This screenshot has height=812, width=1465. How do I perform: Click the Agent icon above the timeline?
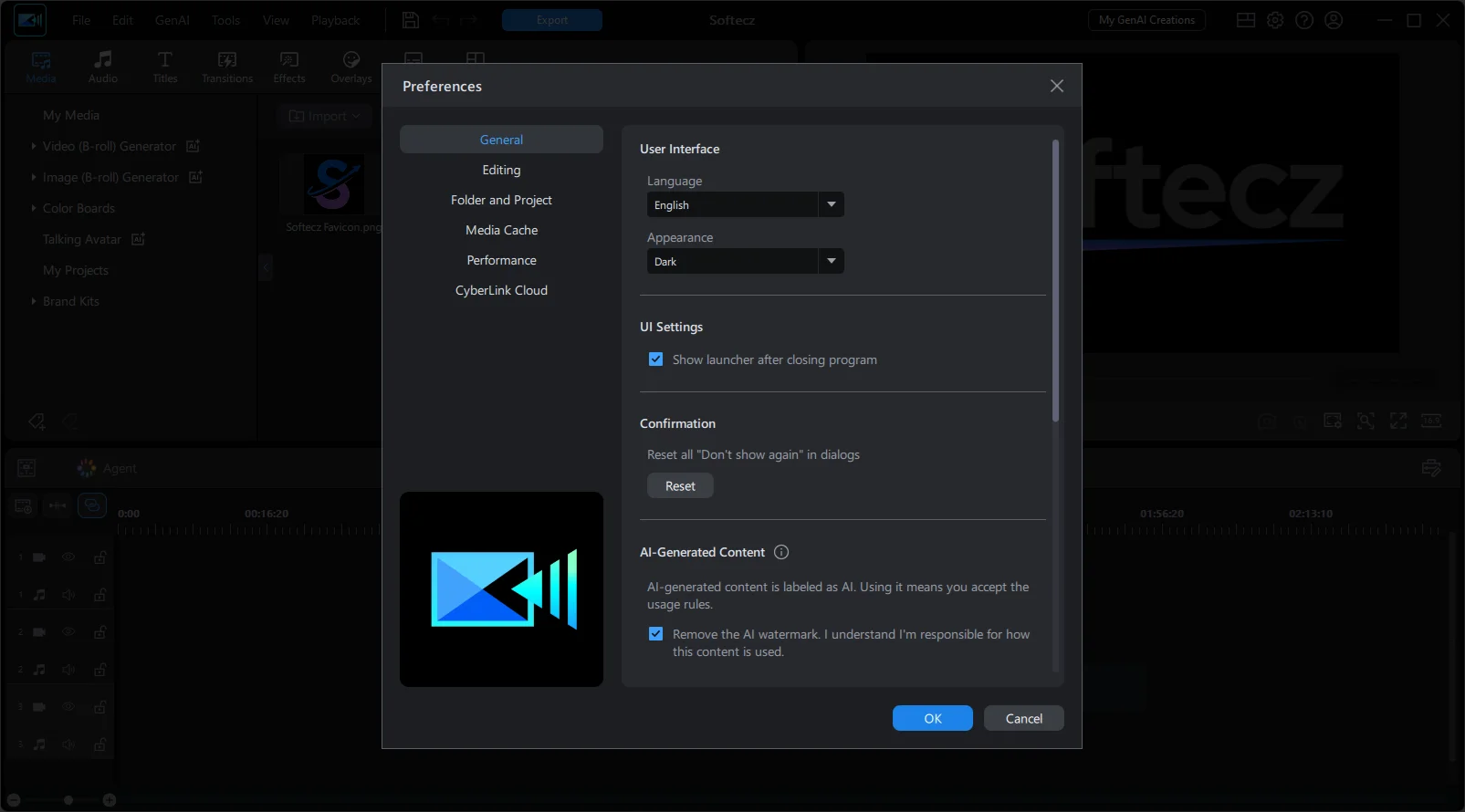[x=87, y=468]
